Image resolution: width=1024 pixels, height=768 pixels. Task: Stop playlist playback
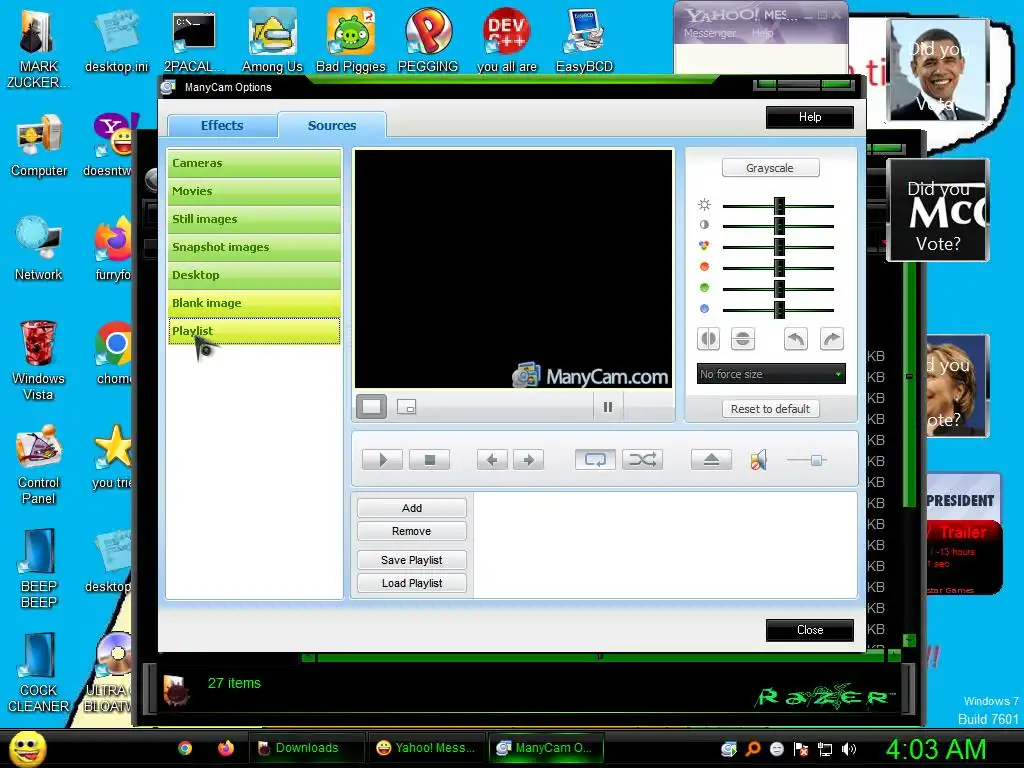430,460
